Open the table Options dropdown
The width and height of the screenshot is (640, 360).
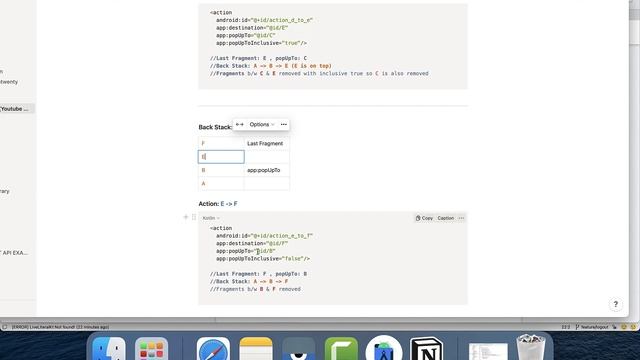coord(262,124)
